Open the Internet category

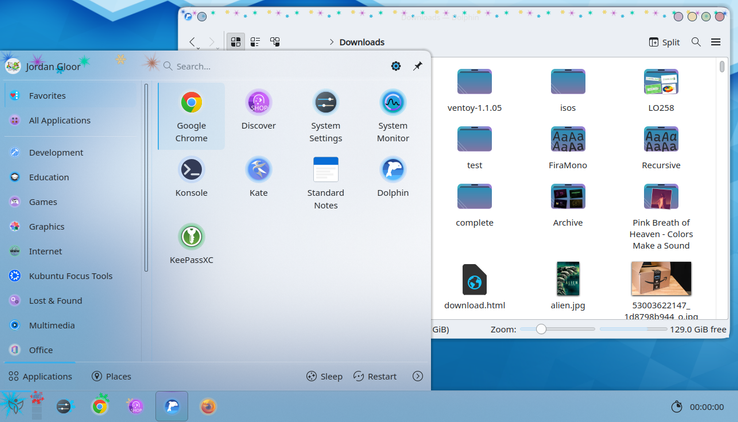(71, 251)
